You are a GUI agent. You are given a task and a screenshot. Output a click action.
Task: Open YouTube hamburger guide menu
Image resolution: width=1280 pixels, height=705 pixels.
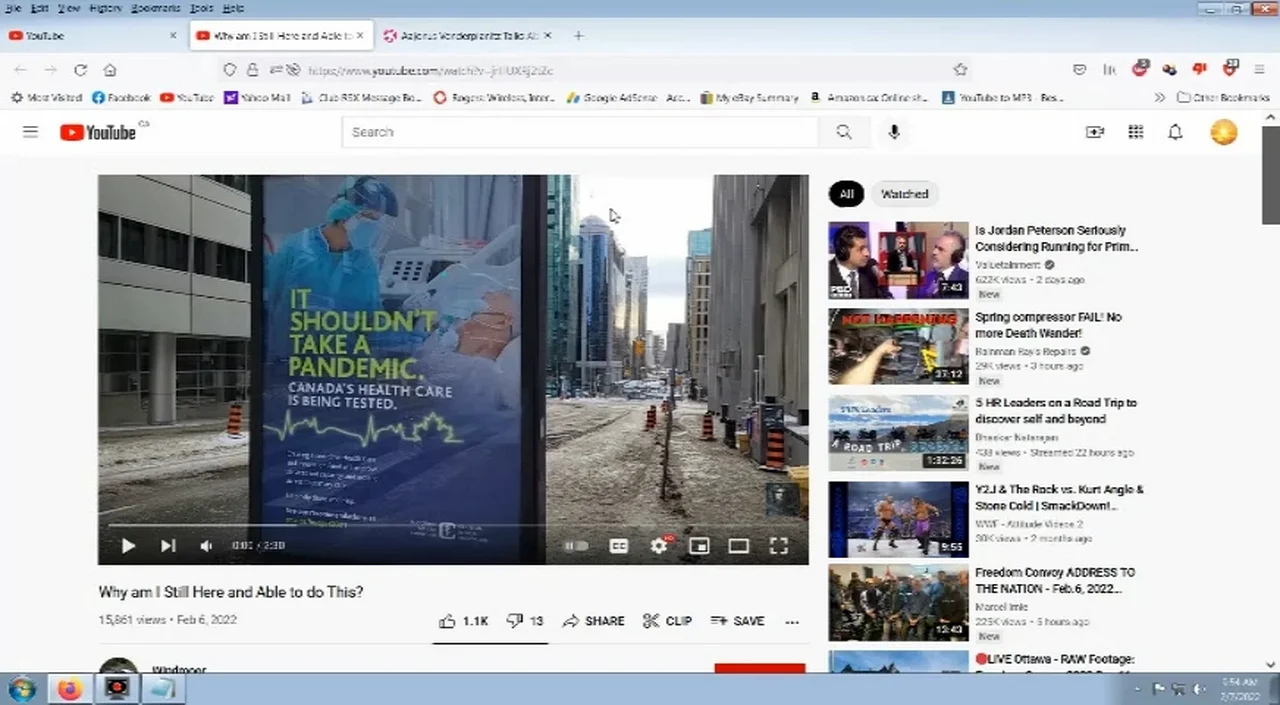click(x=30, y=132)
